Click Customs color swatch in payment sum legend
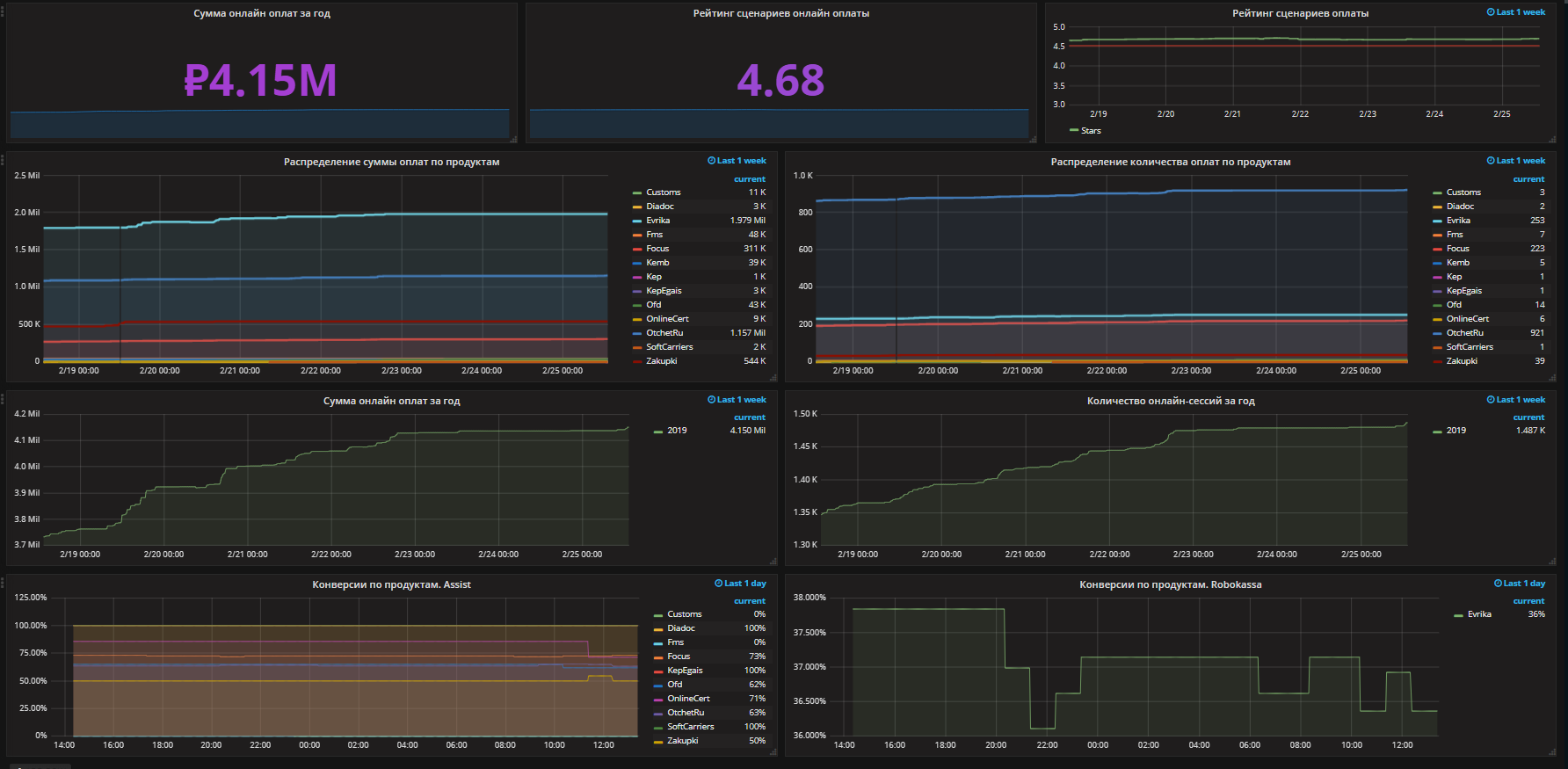 (x=637, y=192)
